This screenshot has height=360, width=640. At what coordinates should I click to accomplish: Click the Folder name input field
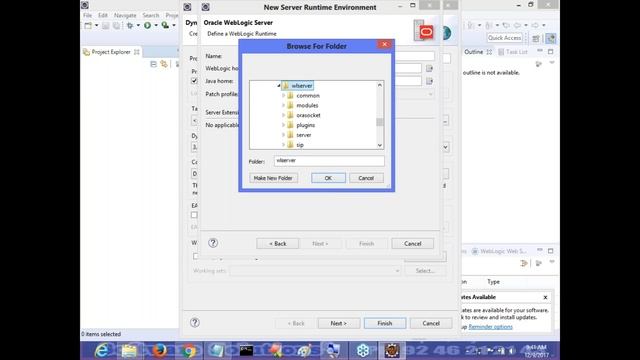pos(329,161)
